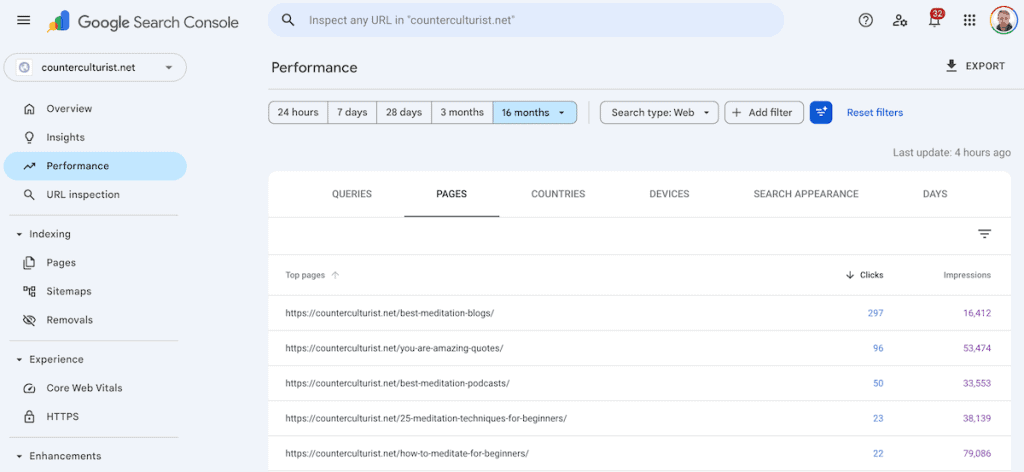The image size is (1024, 472).
Task: Open URL inspection in the sidebar
Action: point(95,195)
